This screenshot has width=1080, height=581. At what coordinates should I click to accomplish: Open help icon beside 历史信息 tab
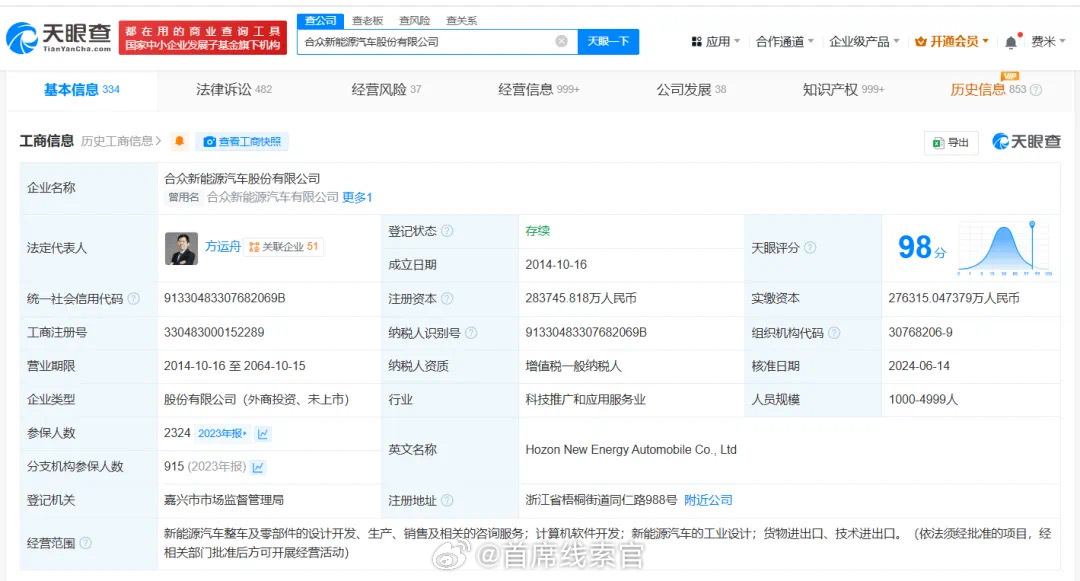pyautogui.click(x=1036, y=90)
